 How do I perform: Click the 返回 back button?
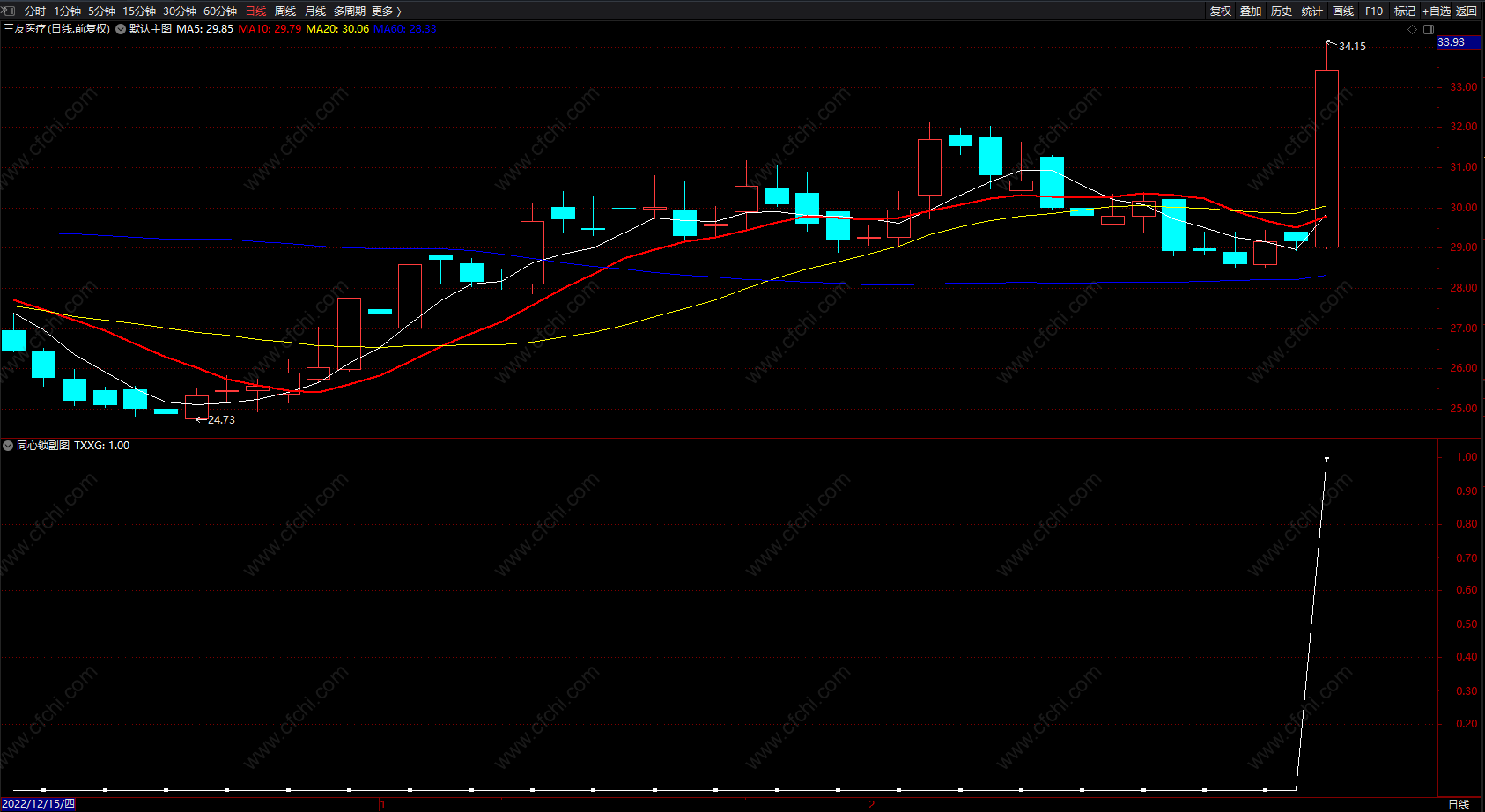[1467, 11]
